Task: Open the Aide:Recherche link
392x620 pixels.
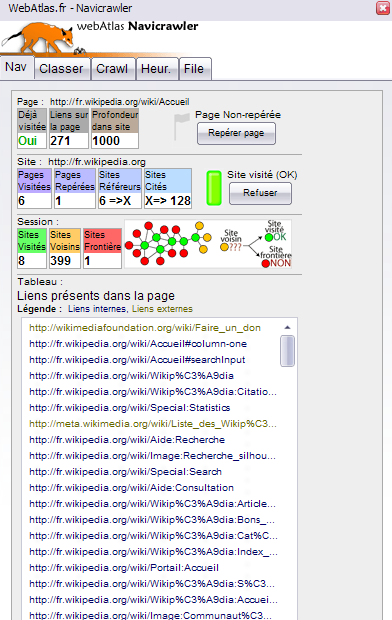Action: (x=127, y=440)
